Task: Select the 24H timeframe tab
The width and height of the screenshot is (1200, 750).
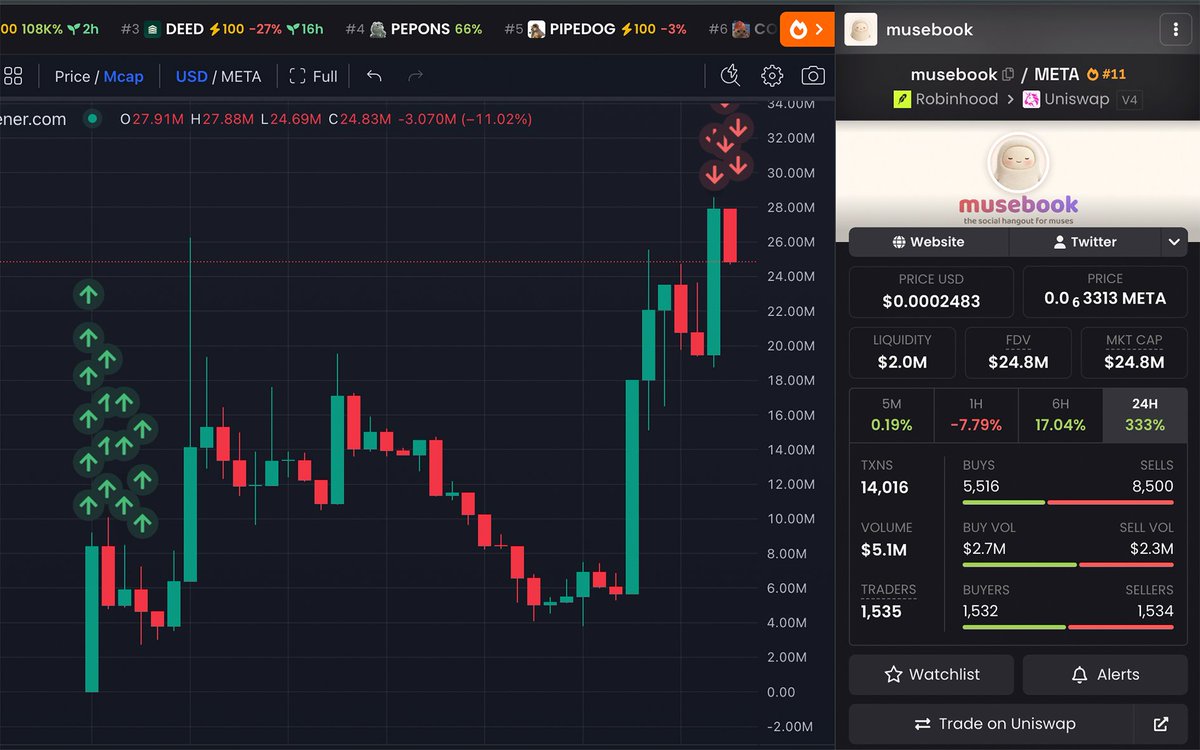Action: pyautogui.click(x=1145, y=416)
